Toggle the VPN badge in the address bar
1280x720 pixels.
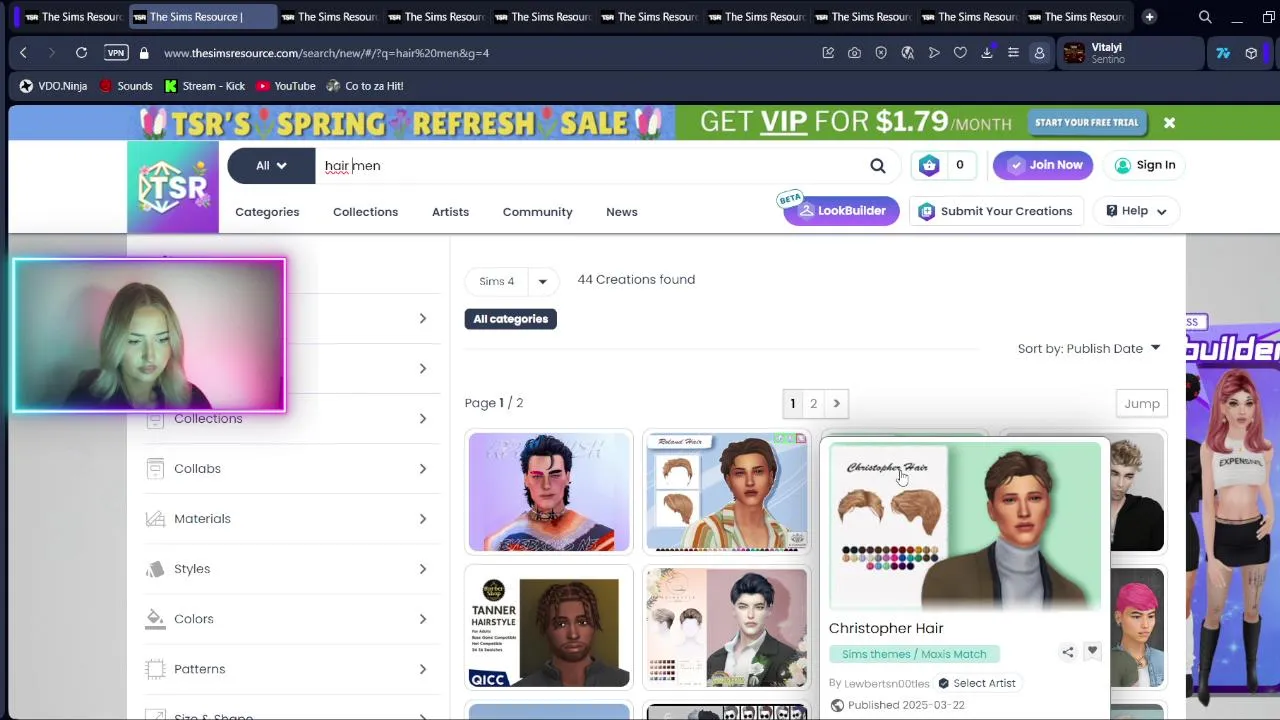click(116, 53)
